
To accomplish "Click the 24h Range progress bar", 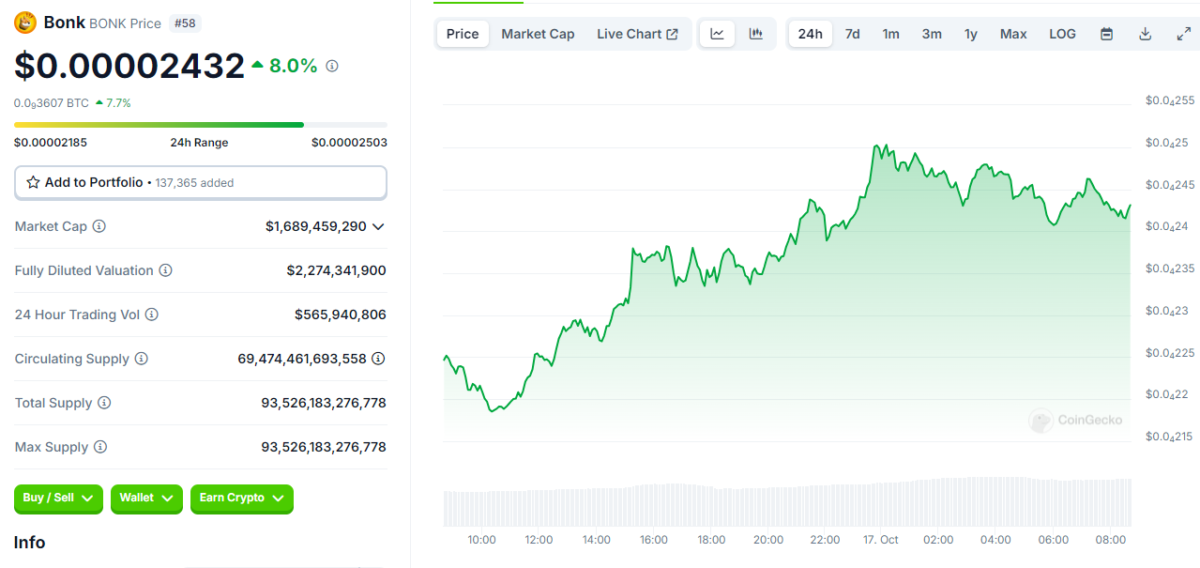I will click(x=200, y=125).
